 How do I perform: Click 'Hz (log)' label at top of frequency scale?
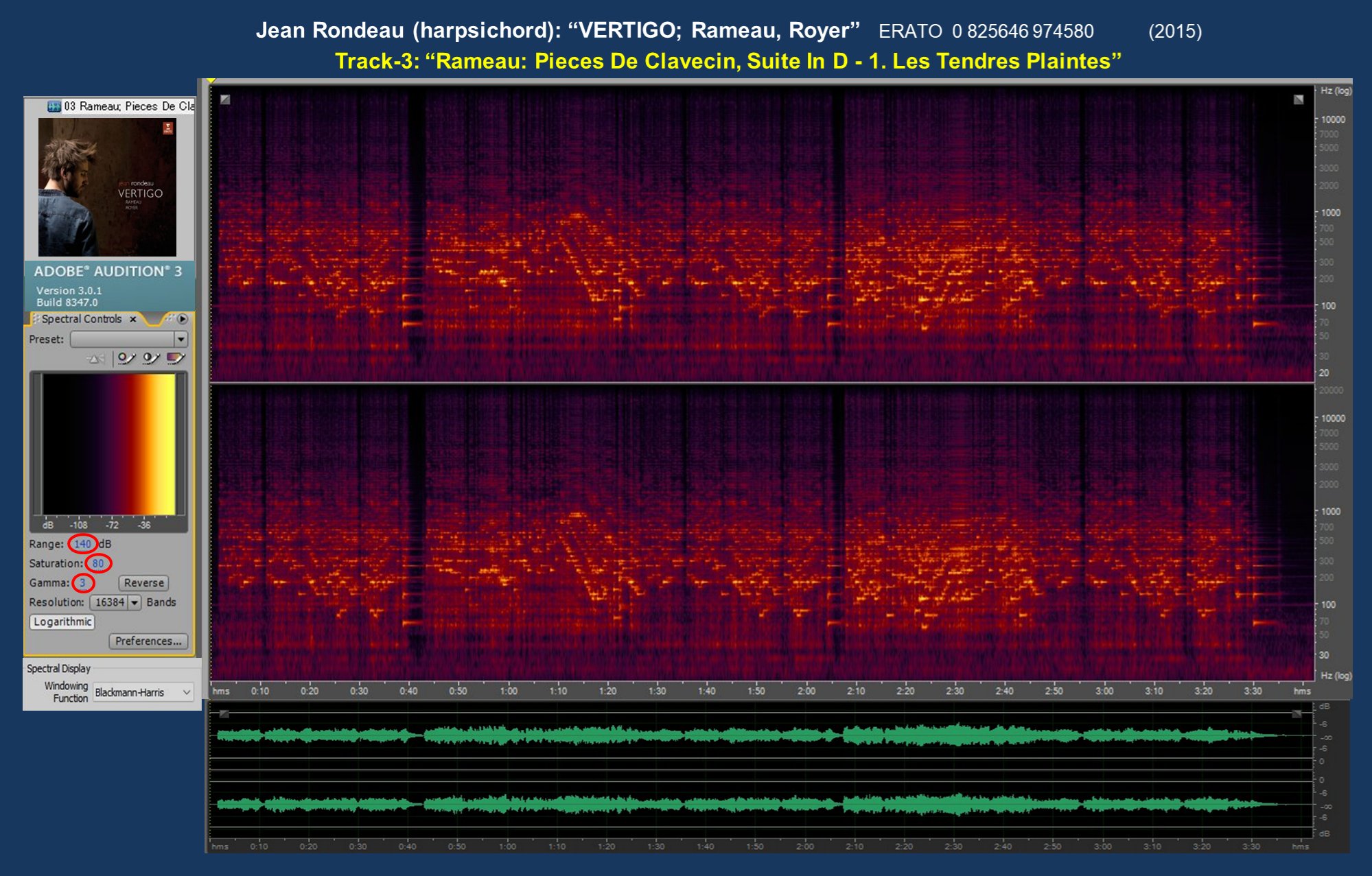tap(1336, 91)
